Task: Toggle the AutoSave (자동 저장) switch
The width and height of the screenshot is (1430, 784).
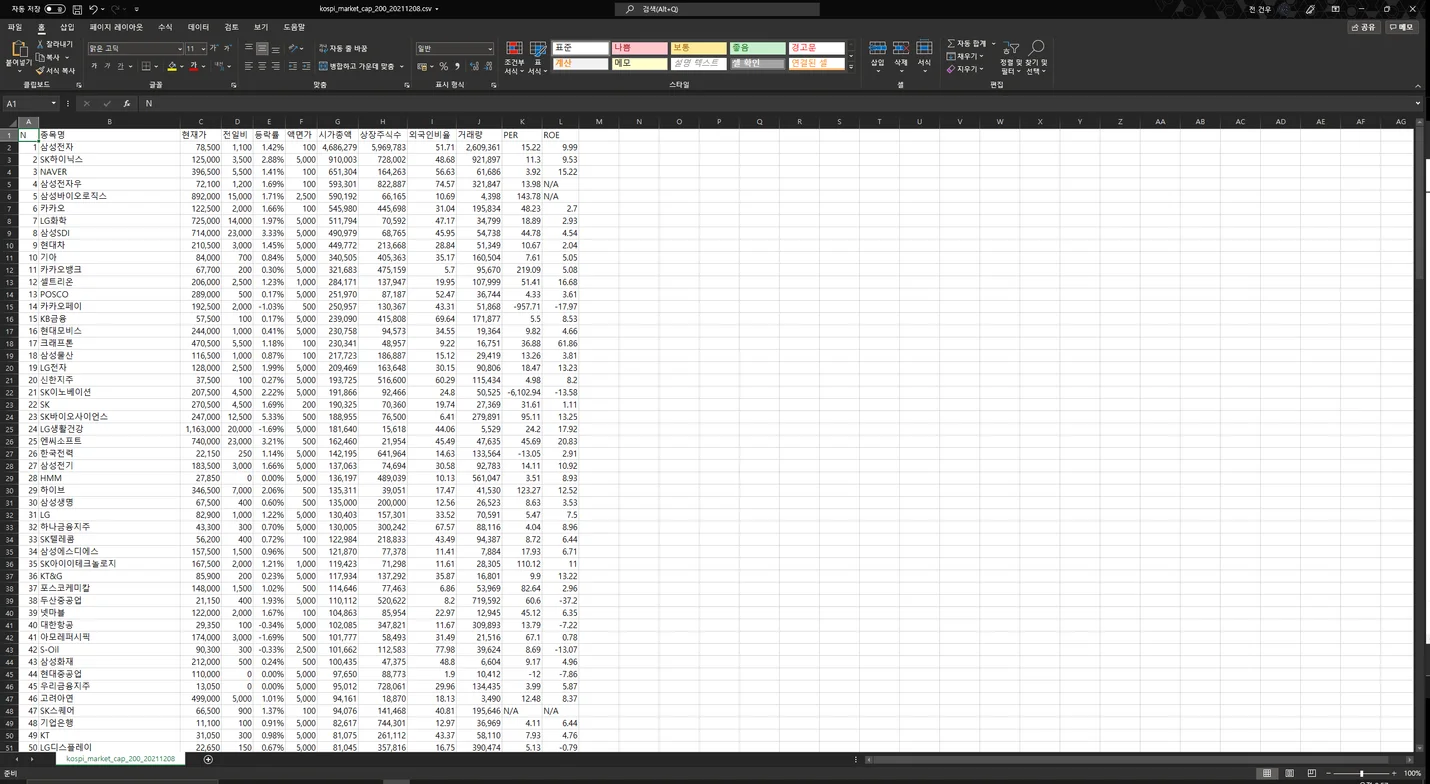Action: pos(55,9)
